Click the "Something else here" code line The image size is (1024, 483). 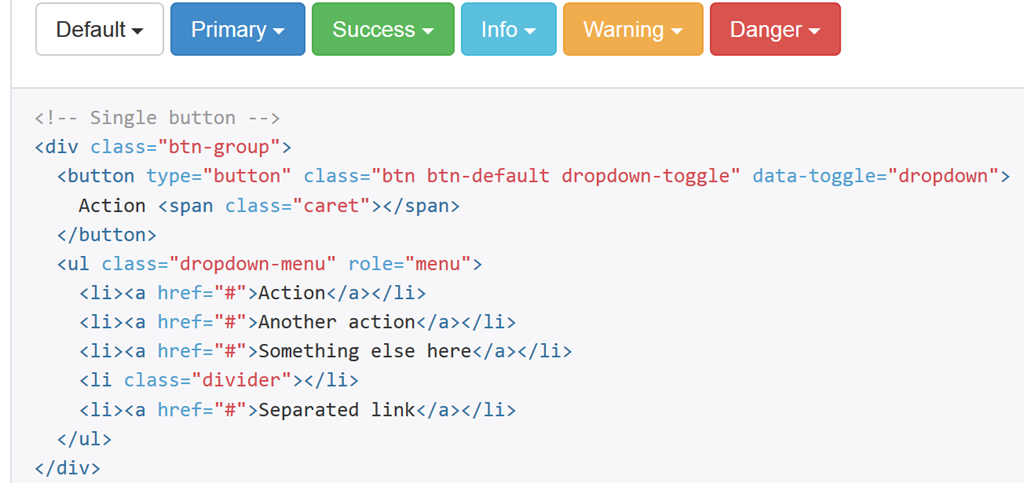pos(325,351)
